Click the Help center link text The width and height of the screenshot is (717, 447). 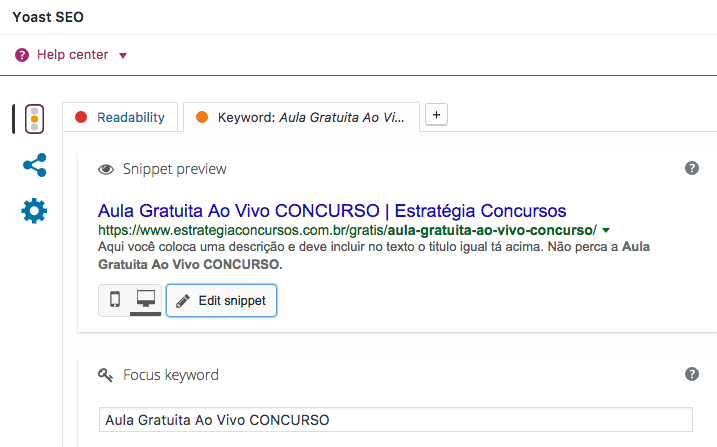(73, 55)
